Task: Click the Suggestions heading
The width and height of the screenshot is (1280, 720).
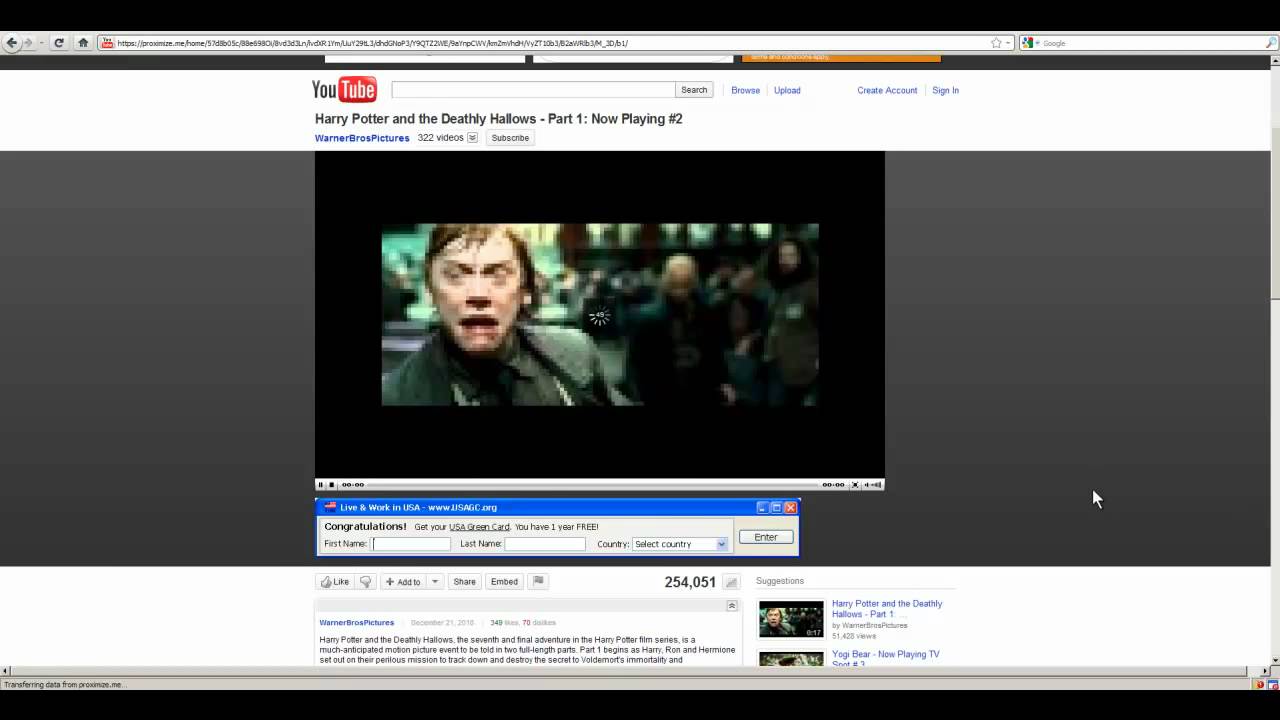Action: coord(780,581)
